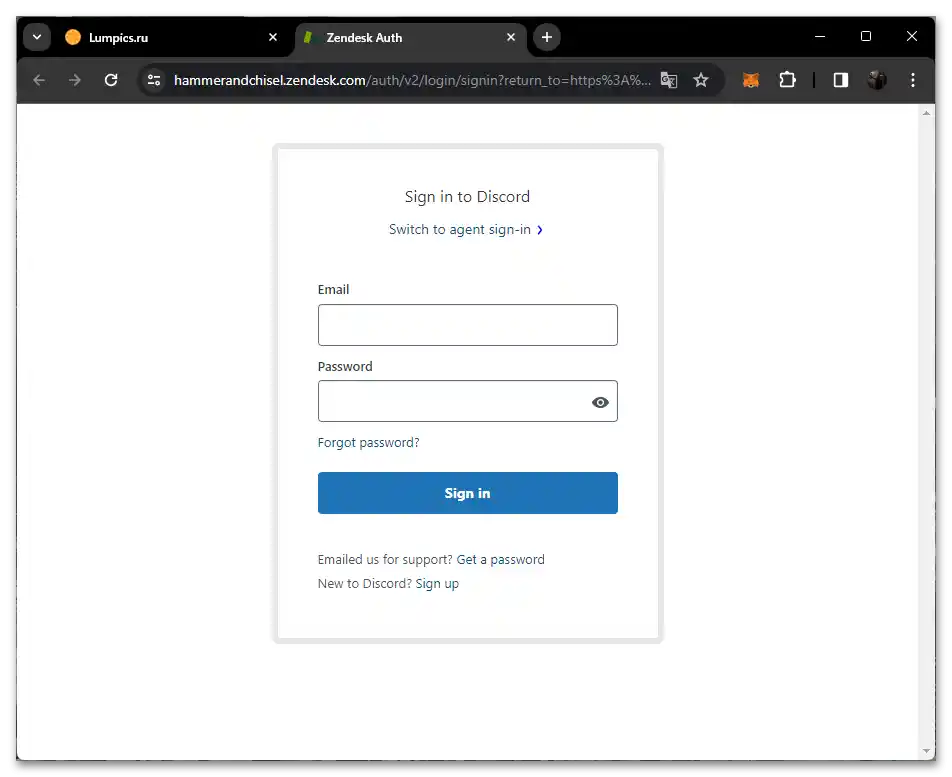
Task: Minimize the browser window
Action: click(820, 36)
